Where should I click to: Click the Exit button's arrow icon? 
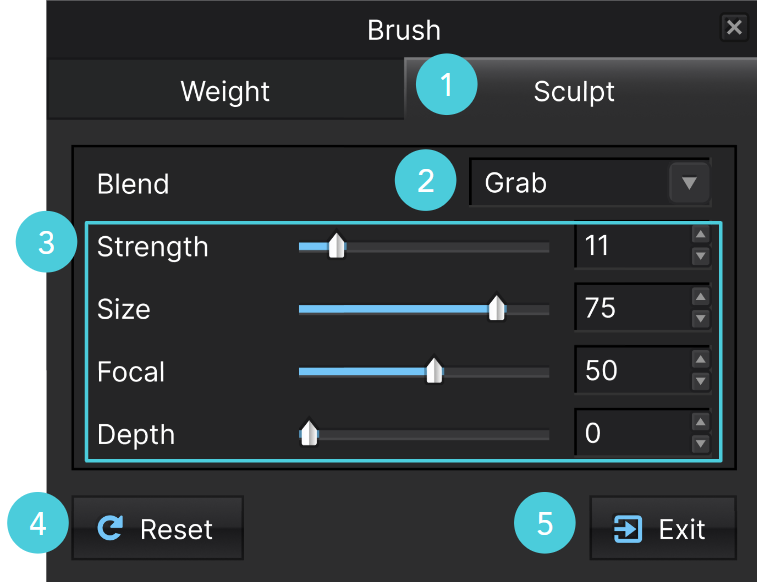point(628,529)
